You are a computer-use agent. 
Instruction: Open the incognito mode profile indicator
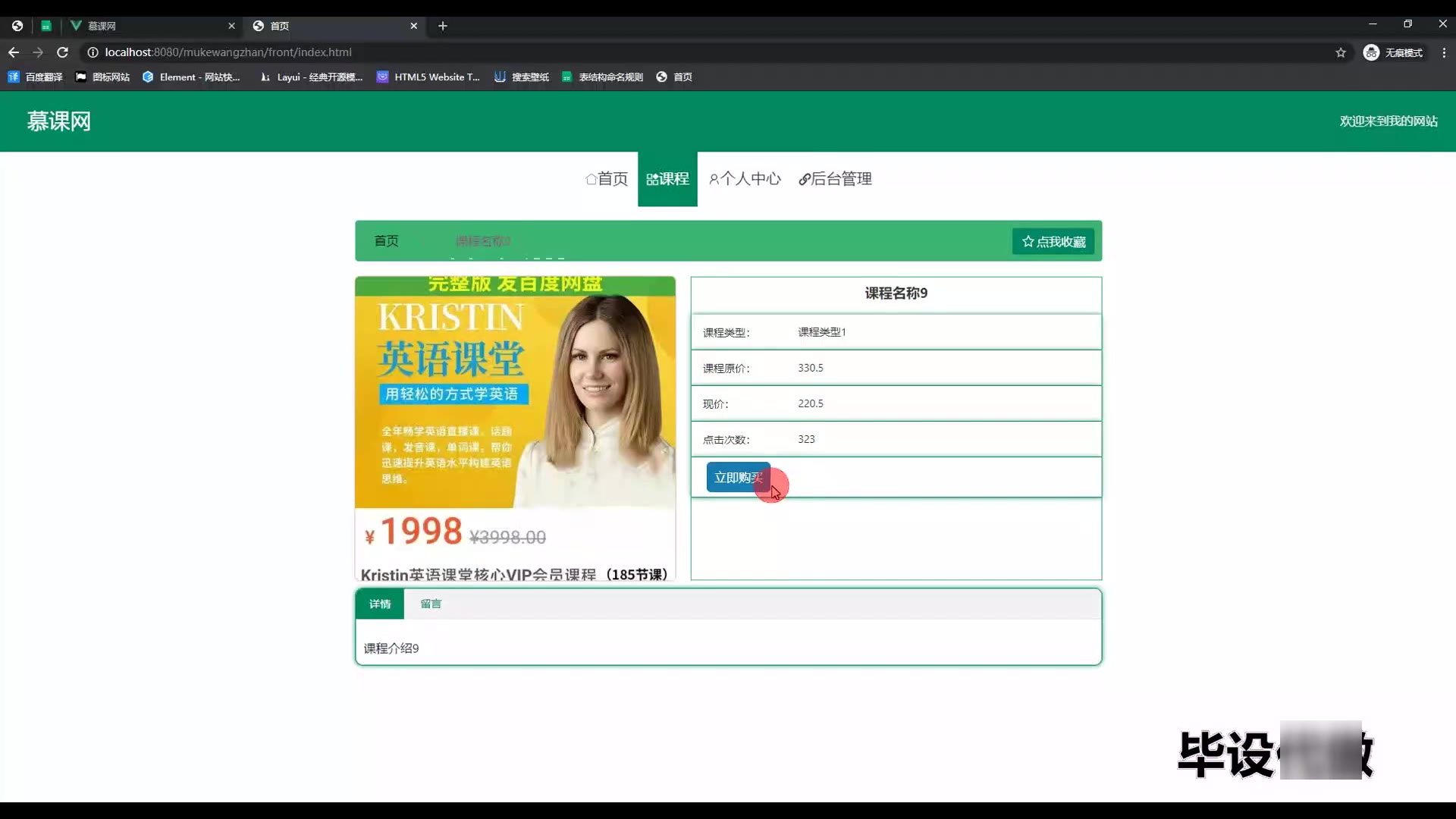pyautogui.click(x=1394, y=52)
